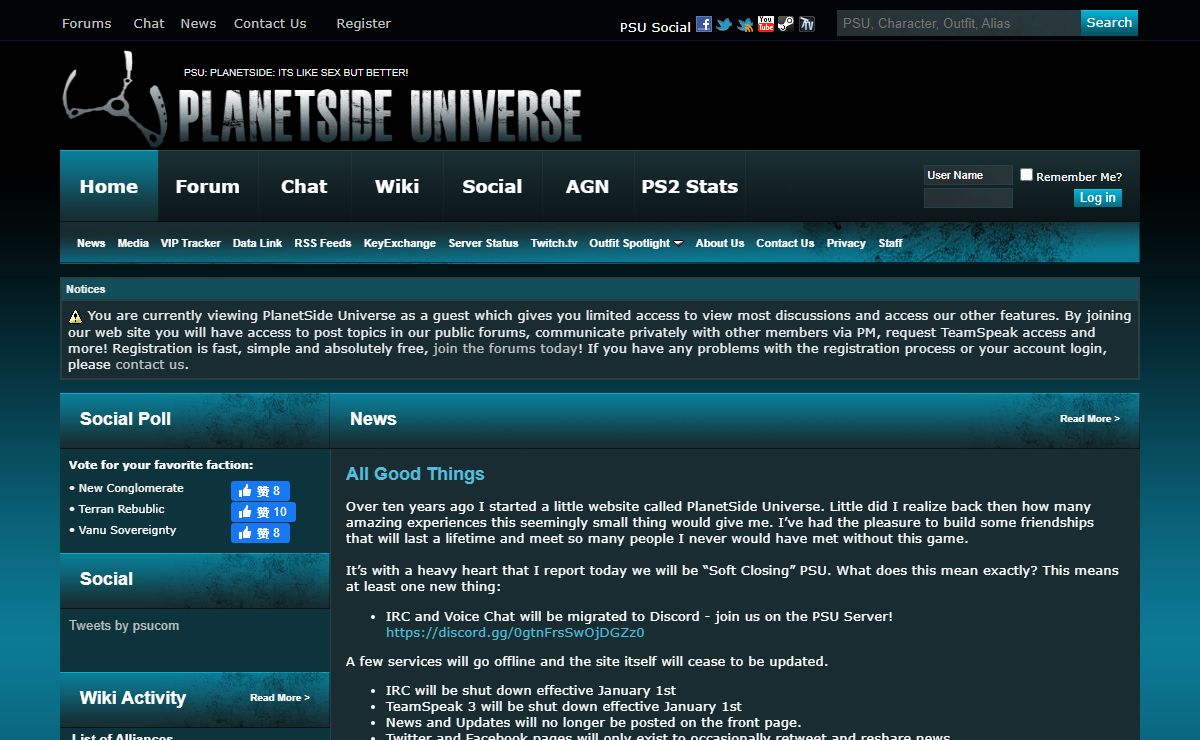1200x740 pixels.
Task: Click the 'join the forums today' link
Action: pos(506,349)
